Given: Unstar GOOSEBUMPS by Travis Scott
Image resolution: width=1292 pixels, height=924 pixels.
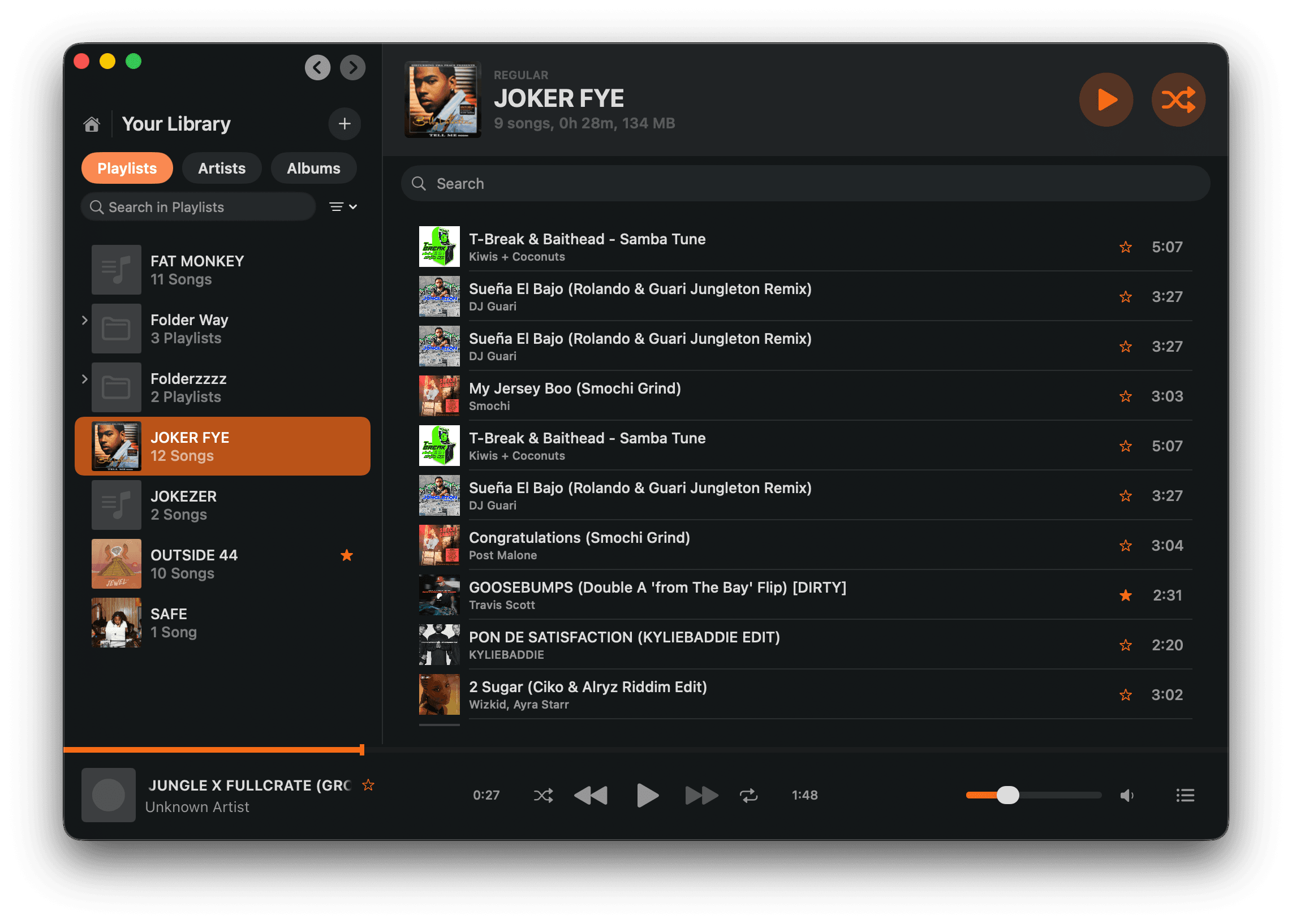Looking at the screenshot, I should tap(1125, 595).
